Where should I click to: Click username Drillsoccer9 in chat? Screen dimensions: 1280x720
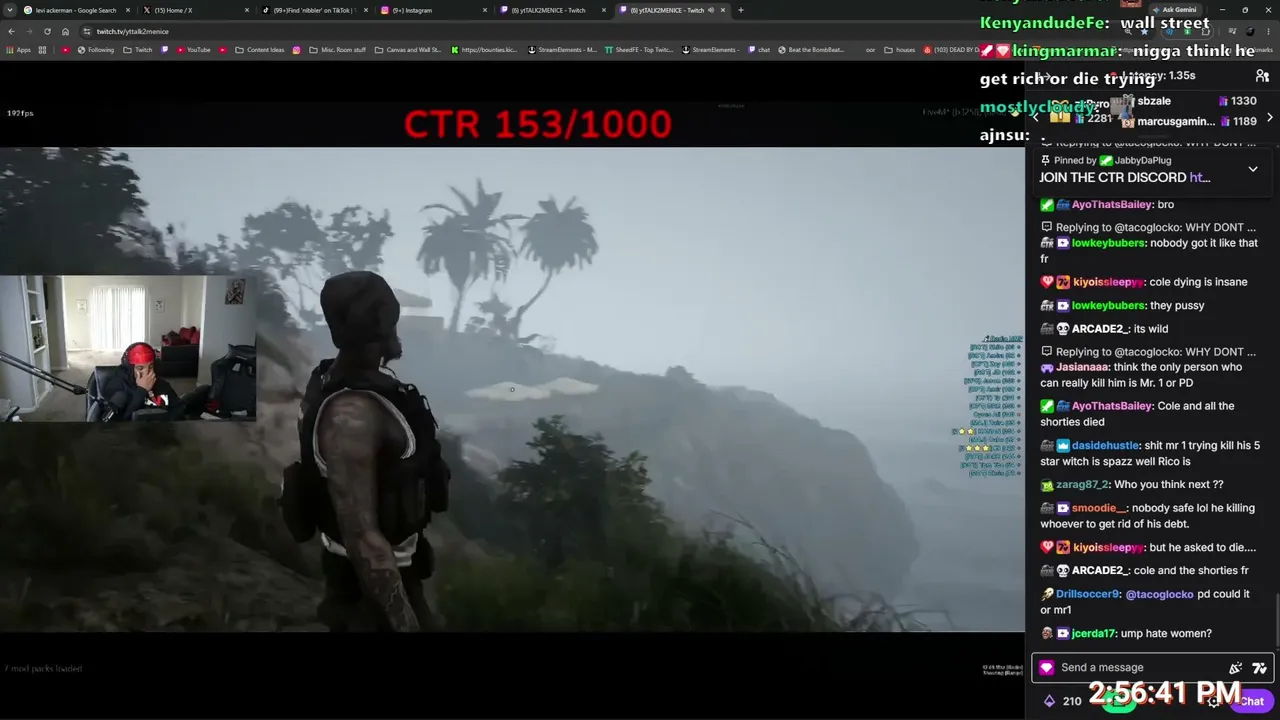(x=1088, y=594)
